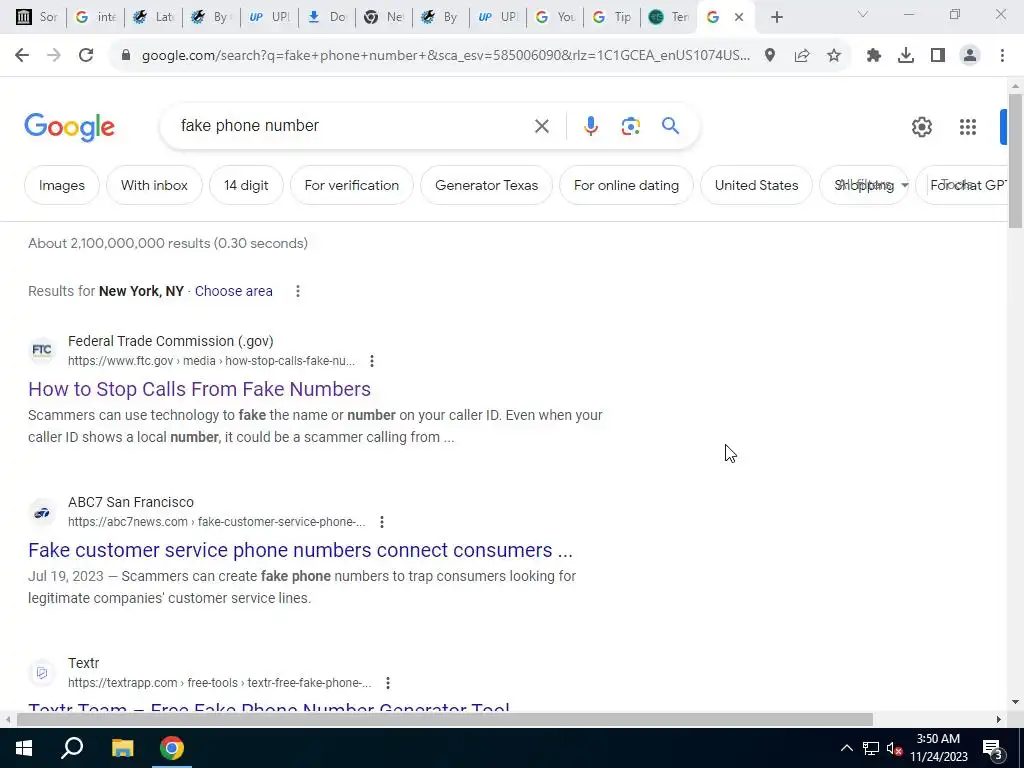Select the 14 digit chip
Viewport: 1024px width, 768px height.
tap(246, 185)
